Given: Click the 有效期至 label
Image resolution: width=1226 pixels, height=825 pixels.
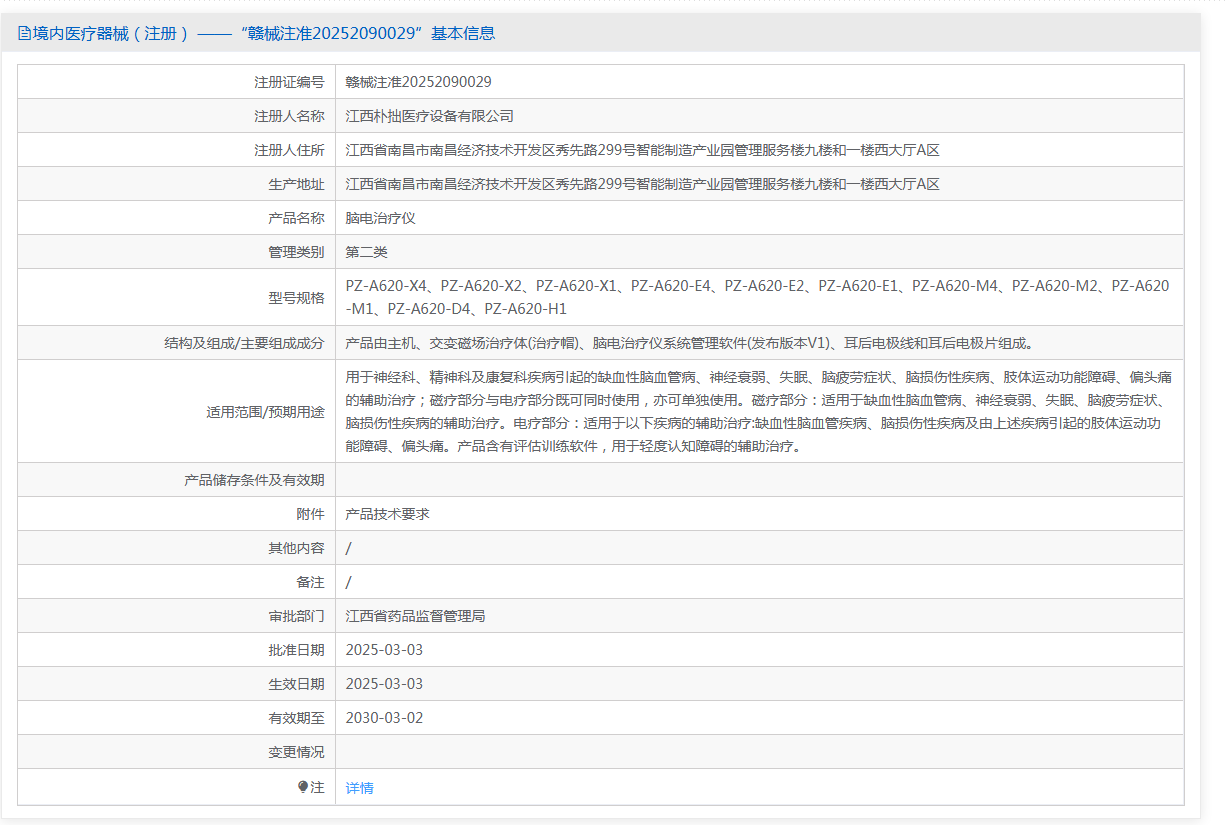Looking at the screenshot, I should 296,718.
